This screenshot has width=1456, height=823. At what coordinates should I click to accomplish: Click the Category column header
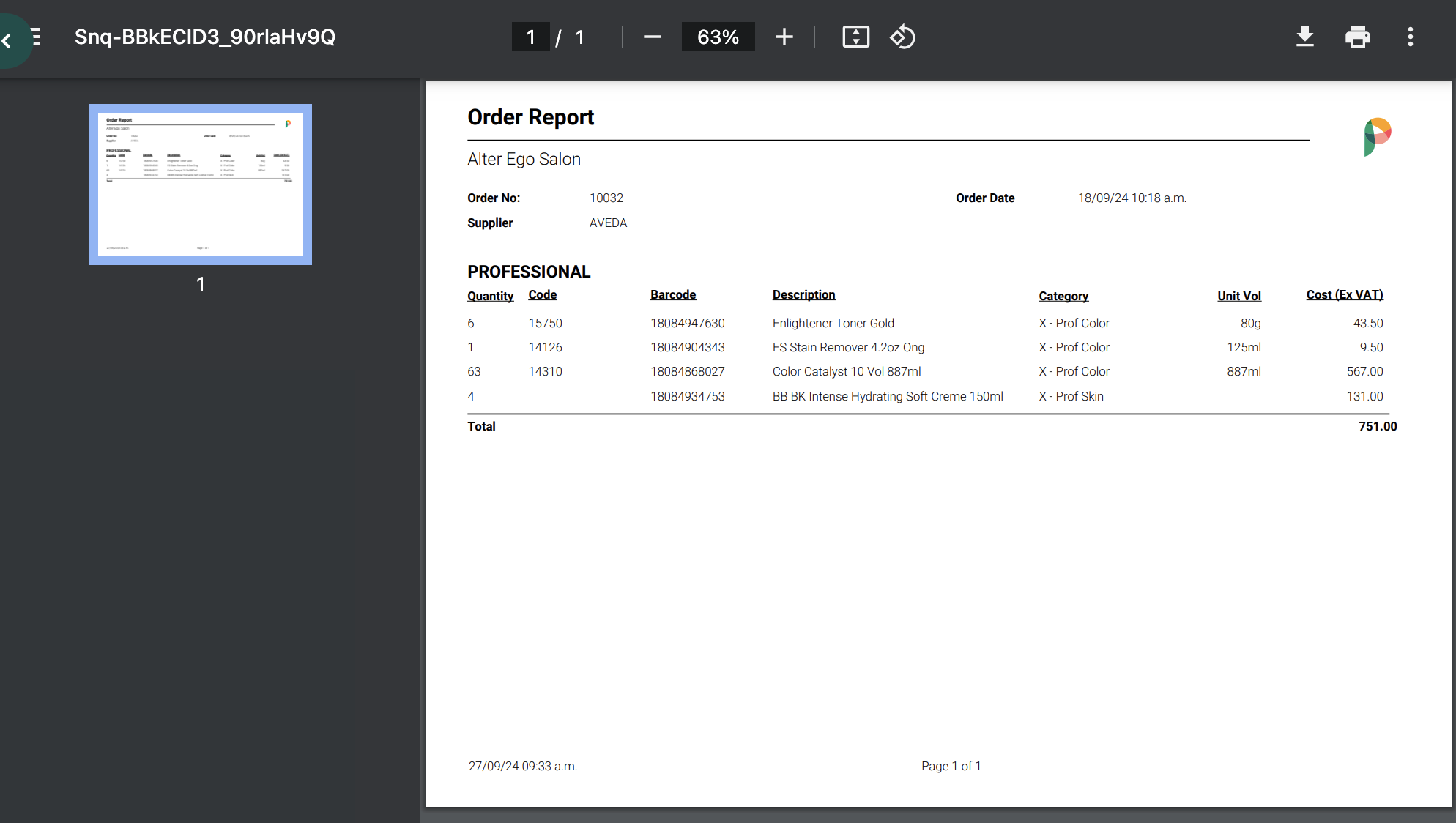(x=1063, y=296)
